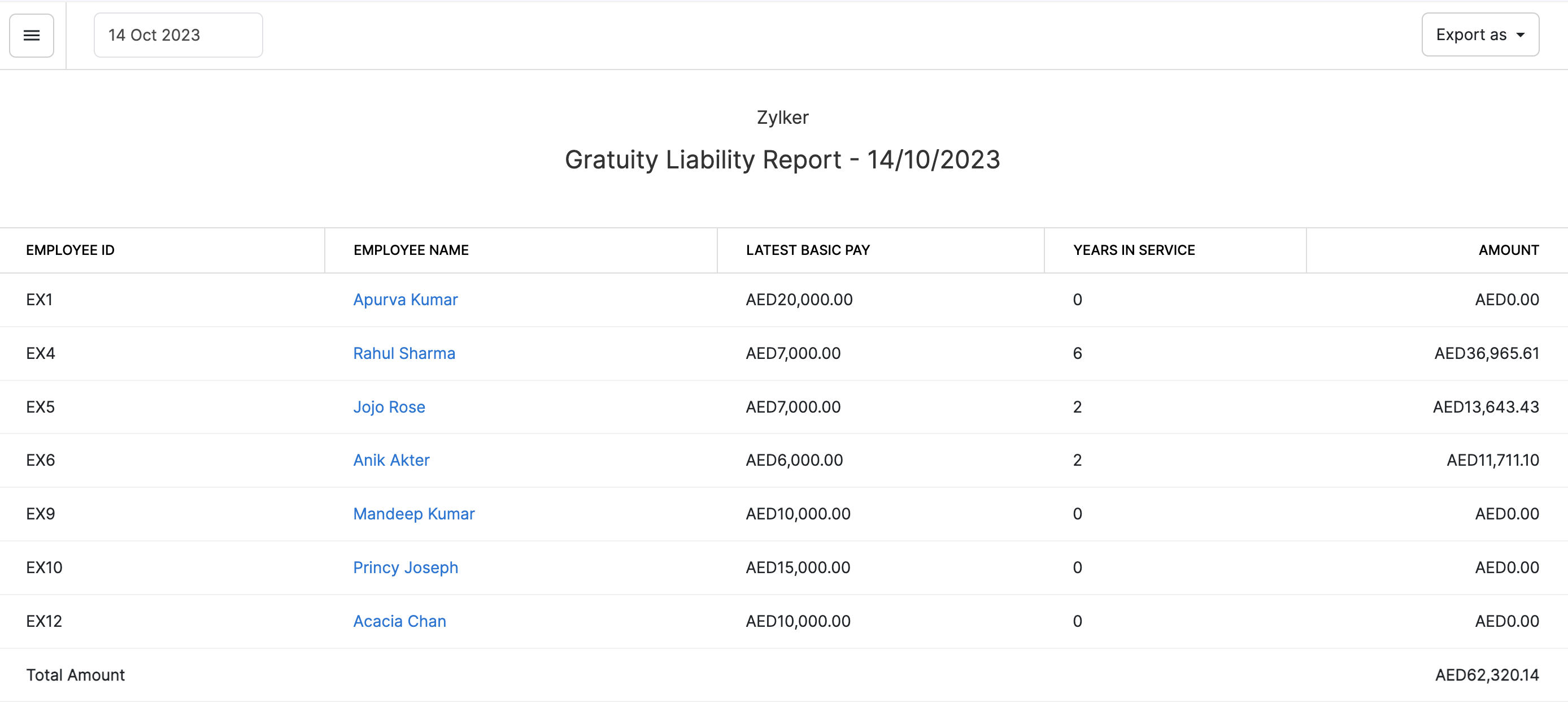1568x702 pixels.
Task: Click the Zylker organization name
Action: click(783, 117)
